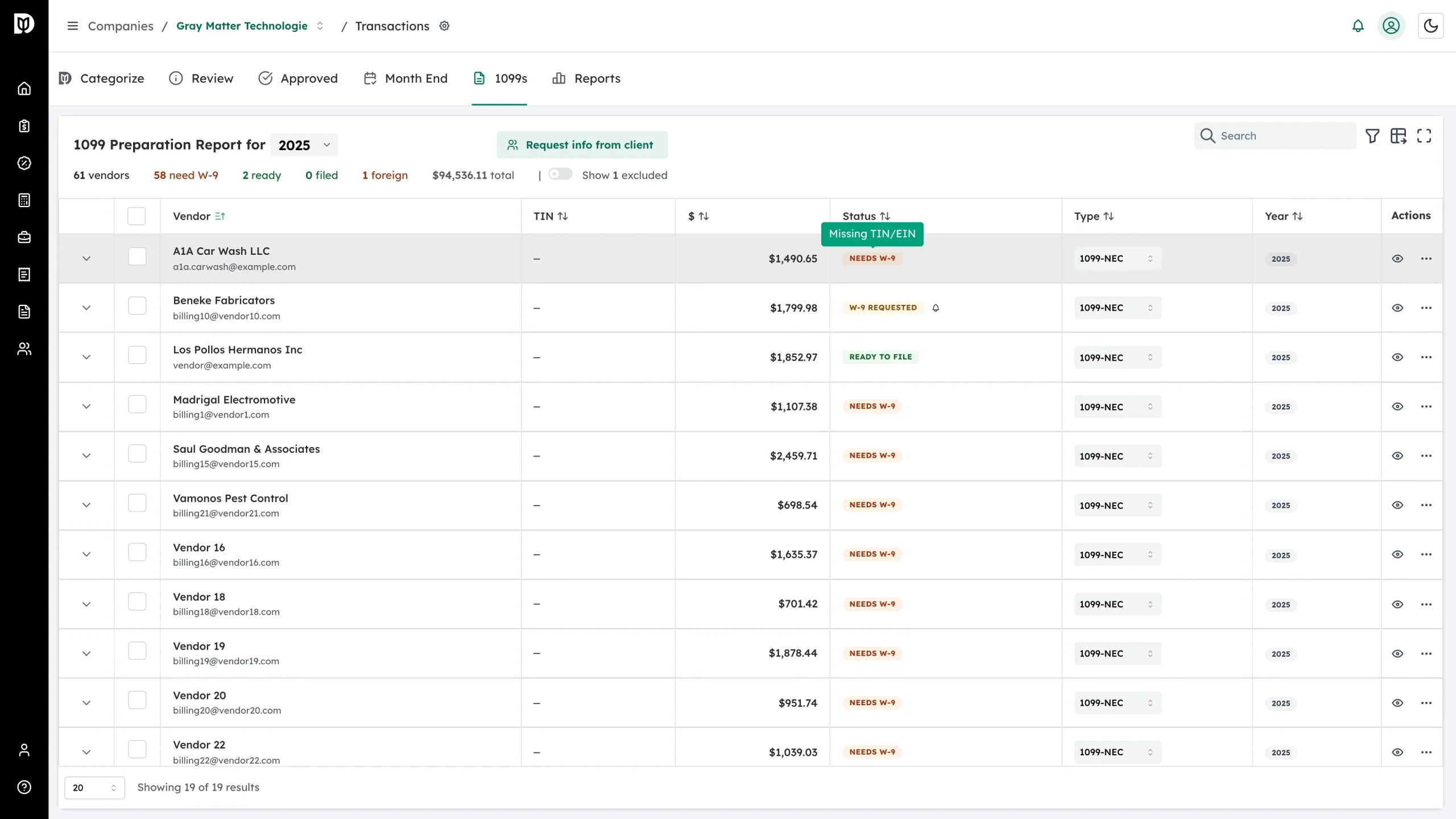This screenshot has width=1456, height=819.
Task: Click the reminder bell next to W-9 Requested
Action: coord(936,308)
